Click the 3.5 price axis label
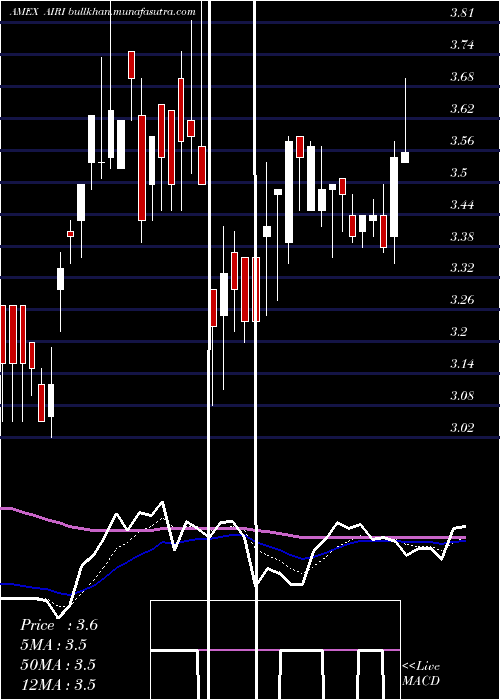 (x=458, y=173)
